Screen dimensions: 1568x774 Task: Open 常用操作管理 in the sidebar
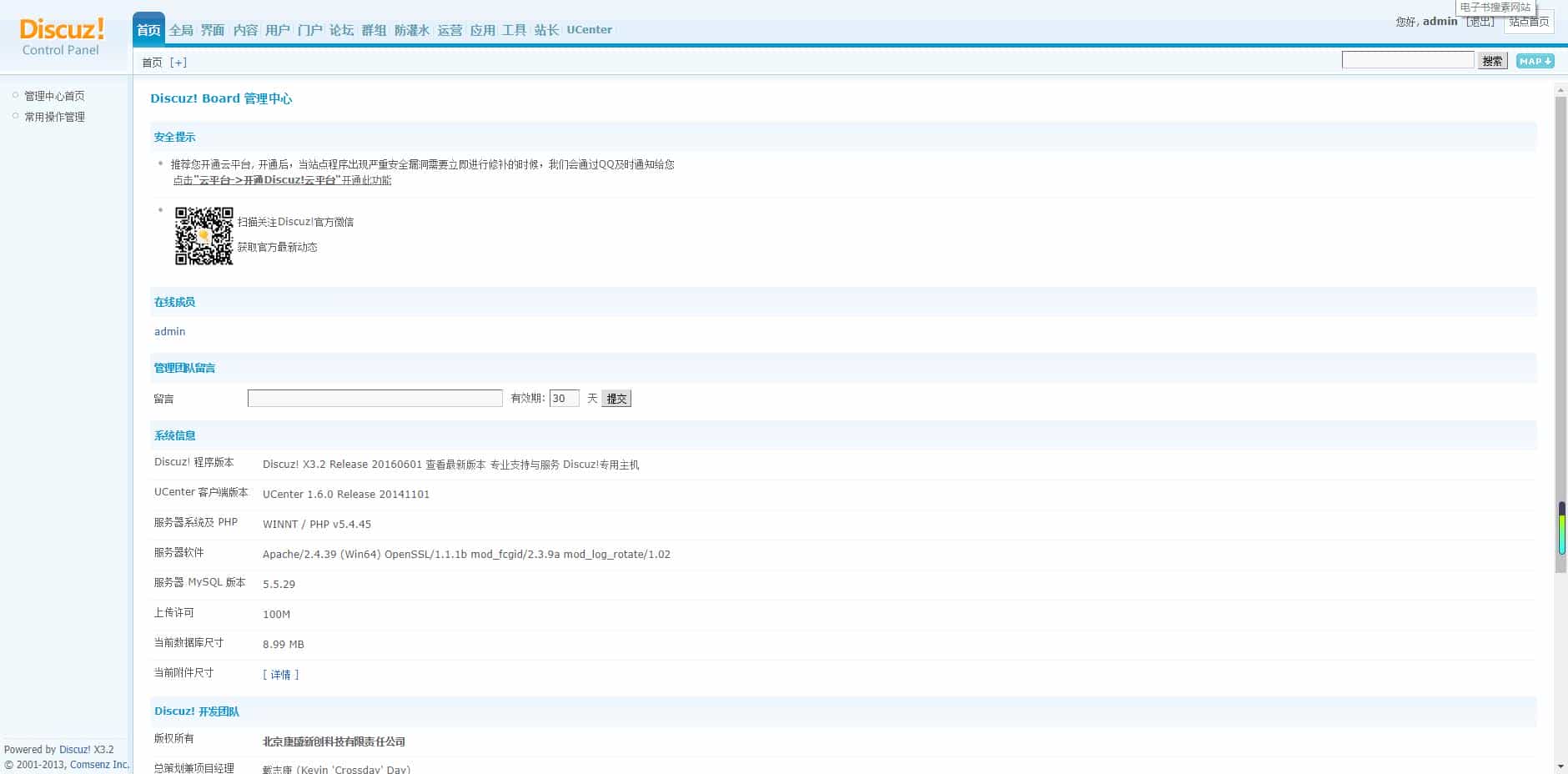pos(54,117)
